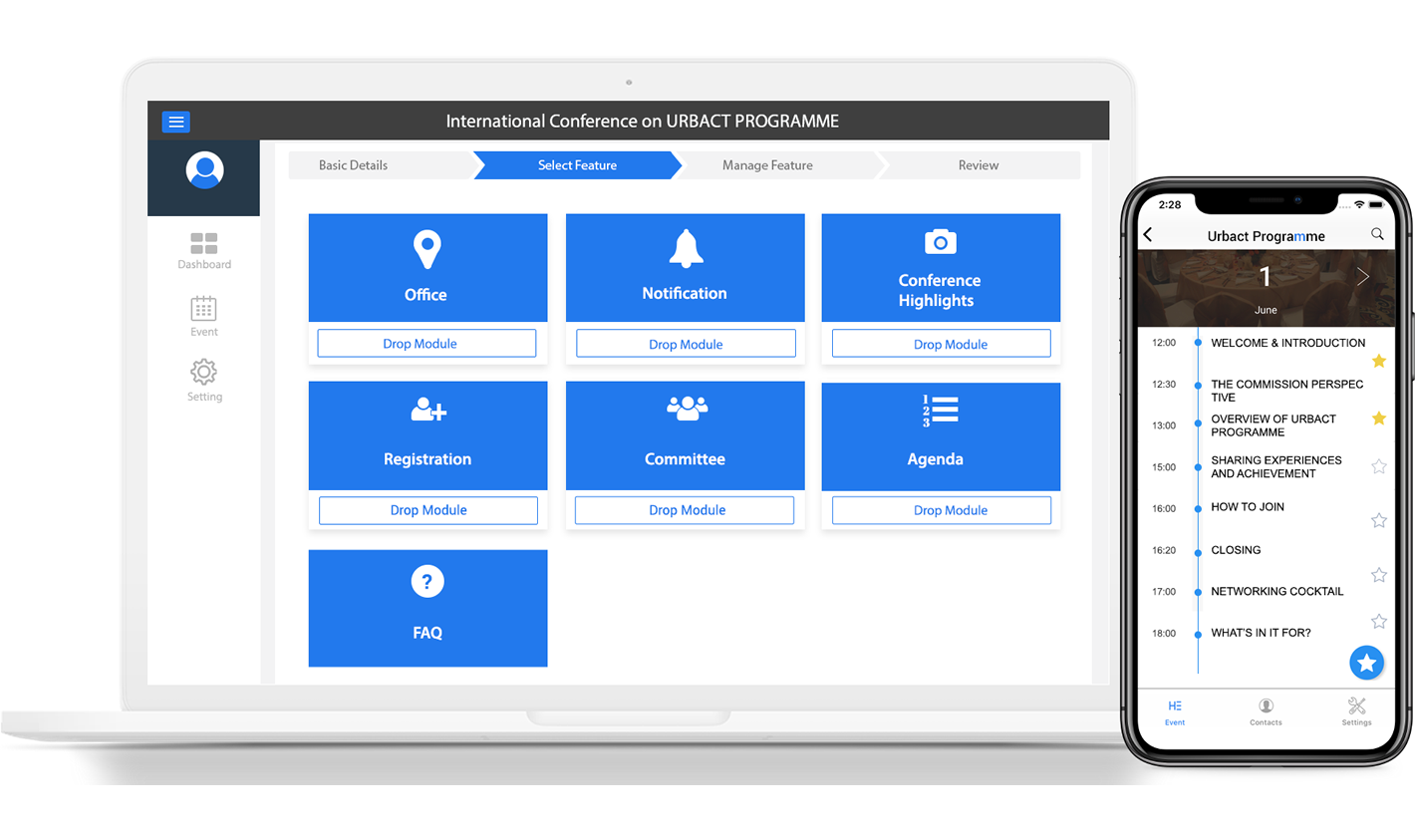
Task: Click Drop Module under Agenda
Action: click(941, 510)
